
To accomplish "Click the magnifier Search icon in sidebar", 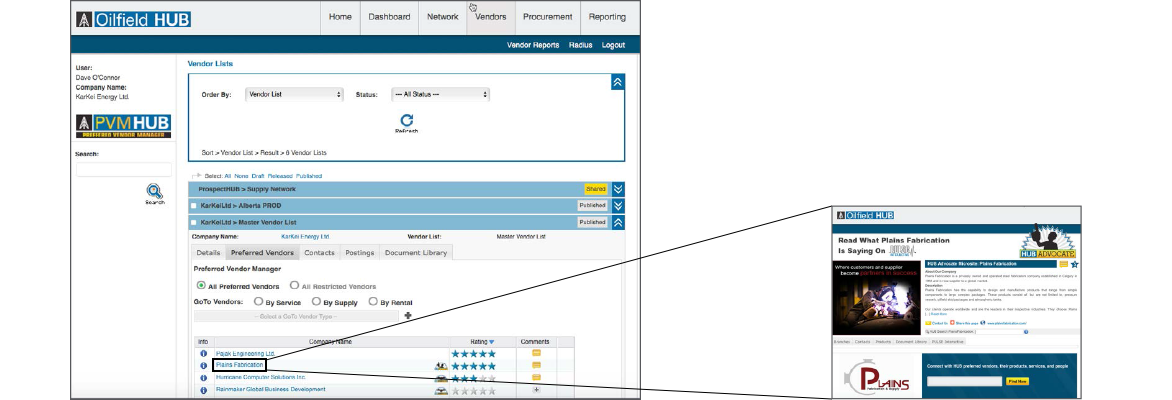I will point(154,191).
